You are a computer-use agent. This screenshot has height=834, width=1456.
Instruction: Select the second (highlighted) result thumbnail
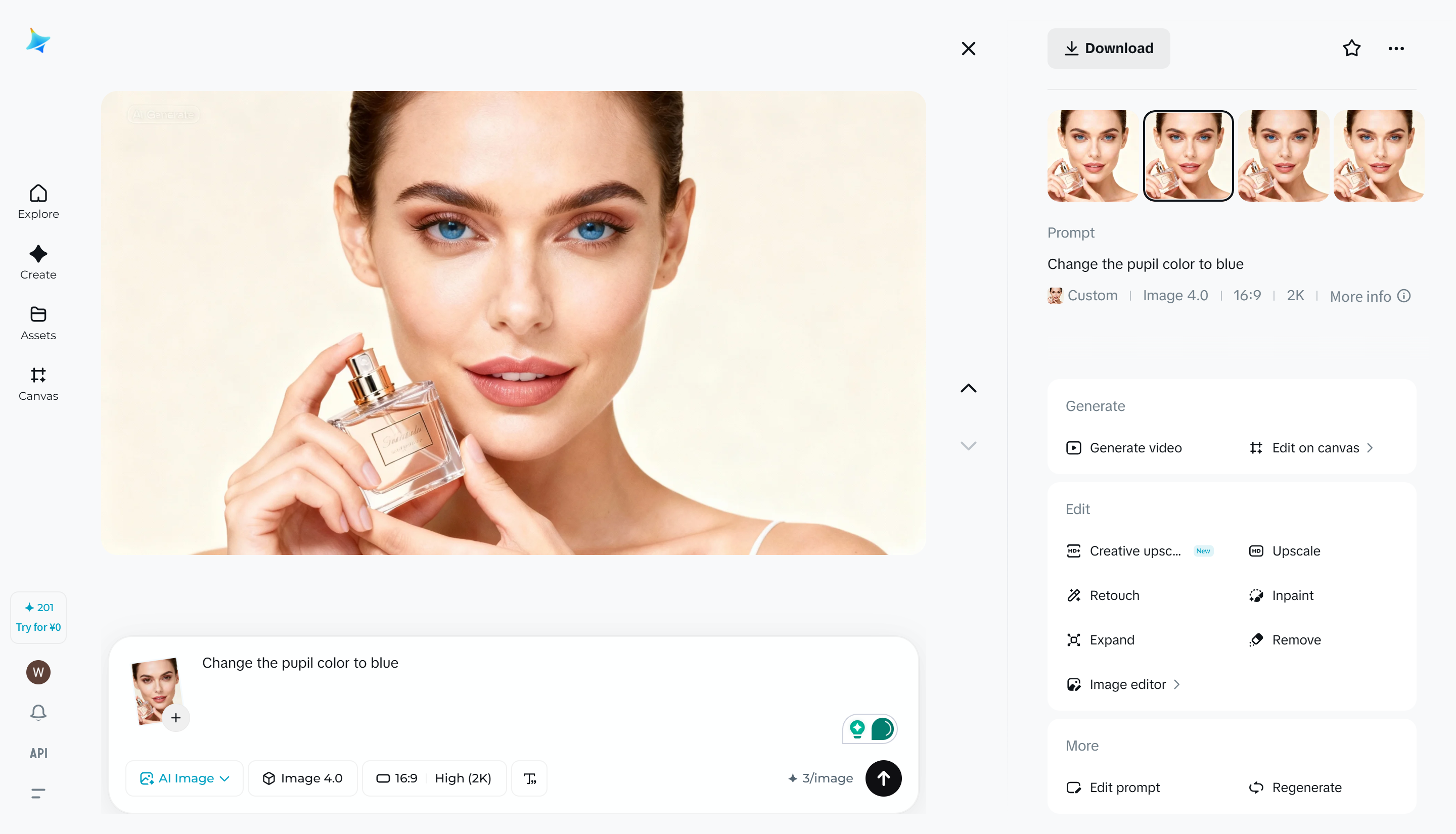tap(1188, 156)
